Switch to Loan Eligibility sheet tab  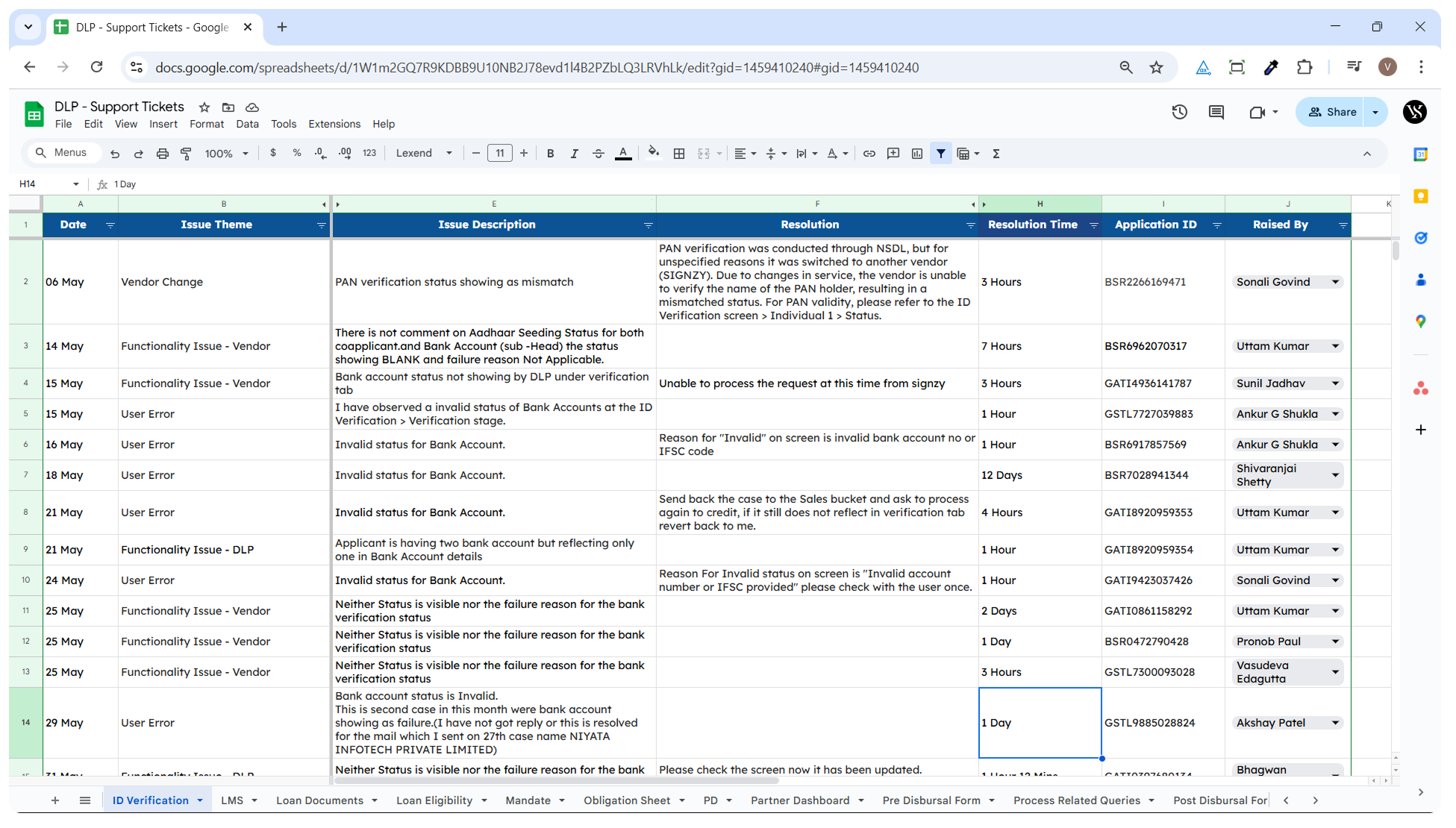[434, 800]
